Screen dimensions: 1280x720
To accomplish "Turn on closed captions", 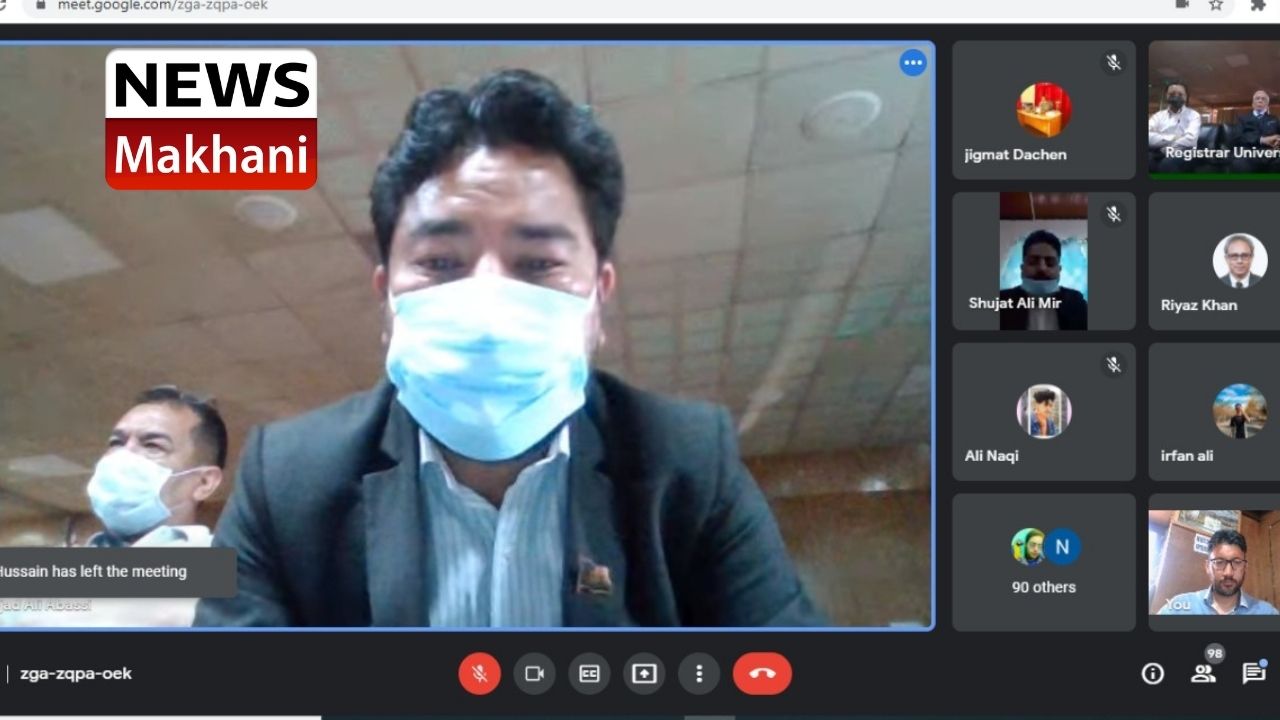I will [589, 674].
